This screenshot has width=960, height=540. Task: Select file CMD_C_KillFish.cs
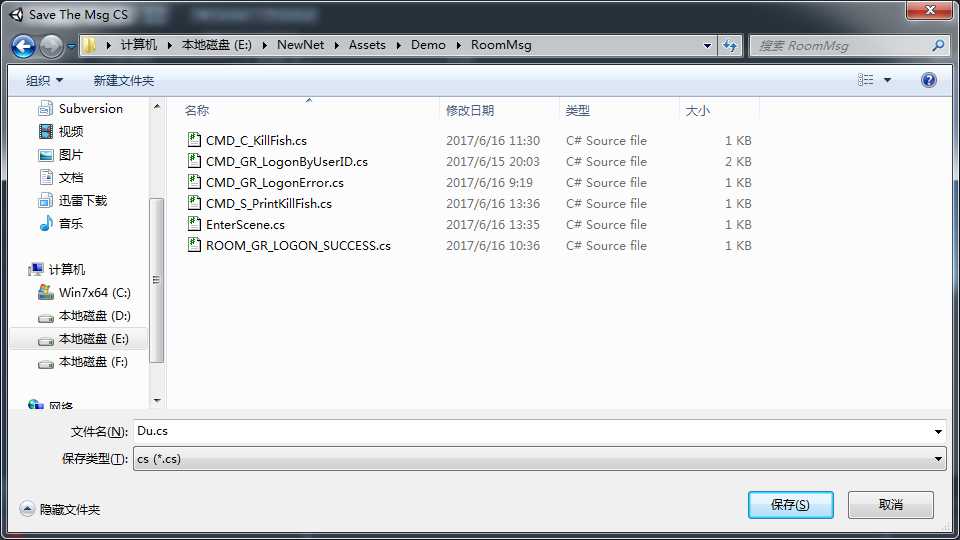click(256, 140)
